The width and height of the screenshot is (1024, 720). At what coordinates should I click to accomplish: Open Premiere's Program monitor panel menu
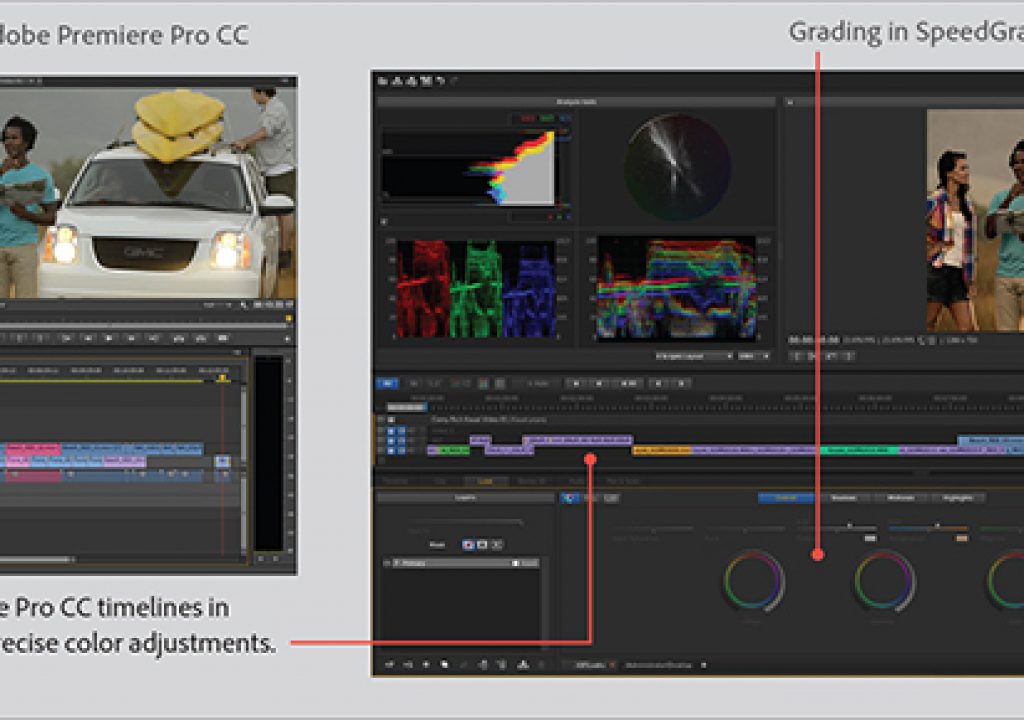285,80
